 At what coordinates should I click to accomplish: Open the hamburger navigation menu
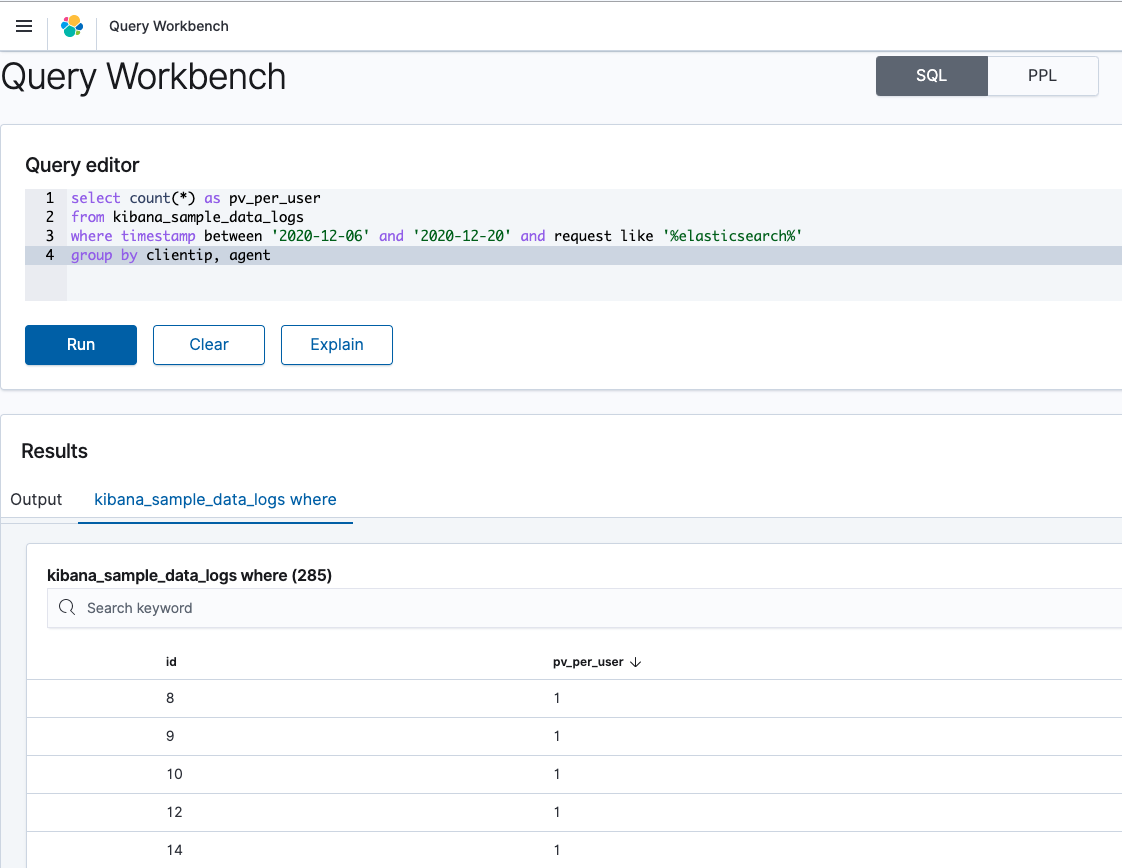tap(24, 26)
